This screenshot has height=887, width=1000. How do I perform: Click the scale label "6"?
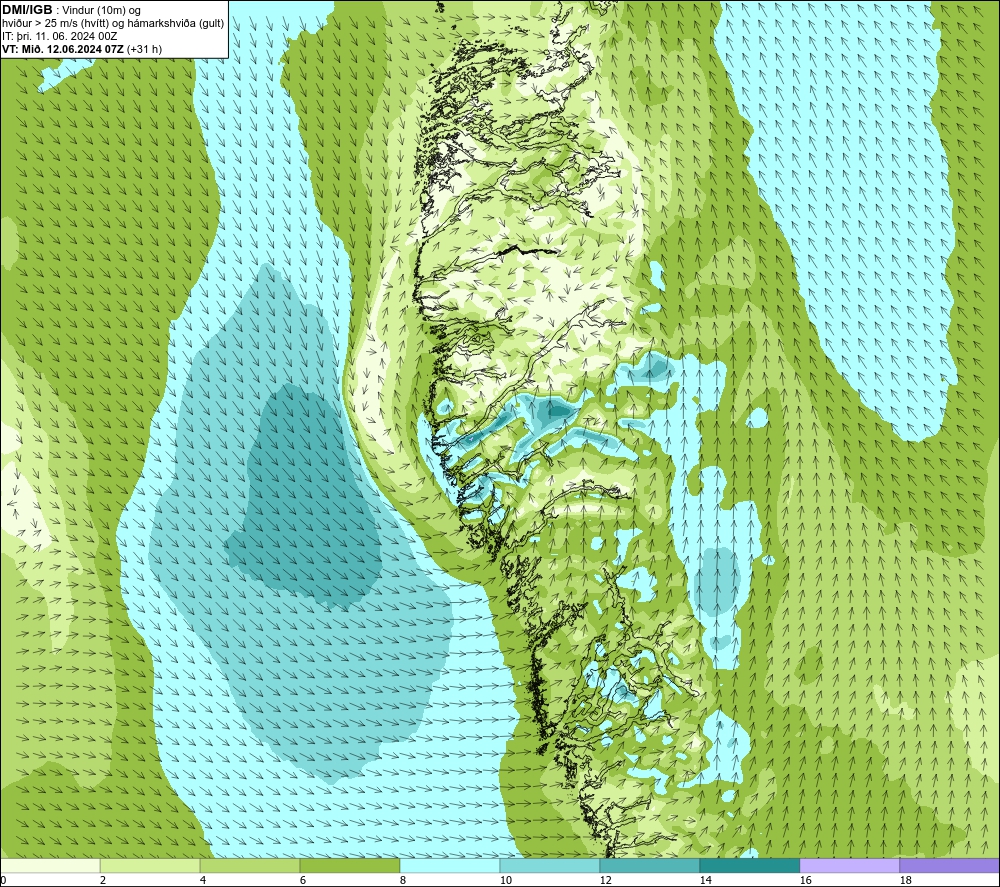coord(303,881)
